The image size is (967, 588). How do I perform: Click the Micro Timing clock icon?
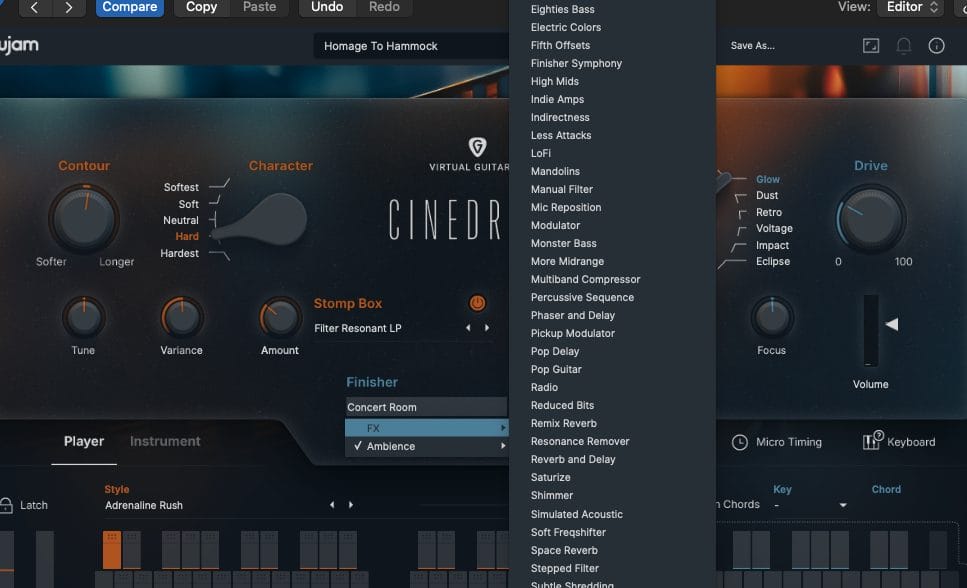pyautogui.click(x=740, y=442)
